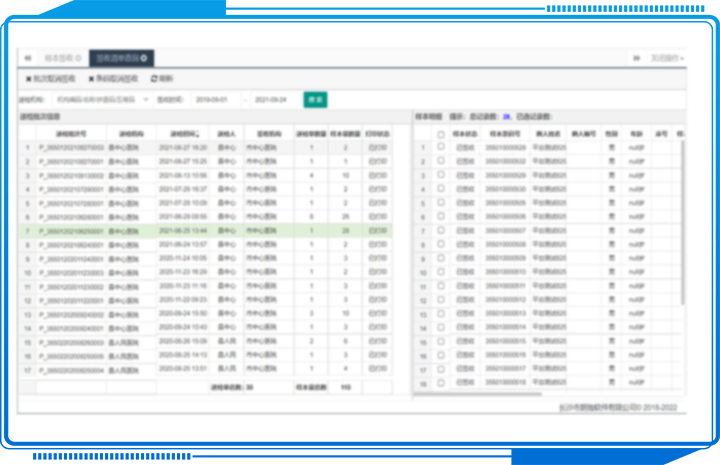
Task: Close the first tab via its close icon
Action: 80,58
